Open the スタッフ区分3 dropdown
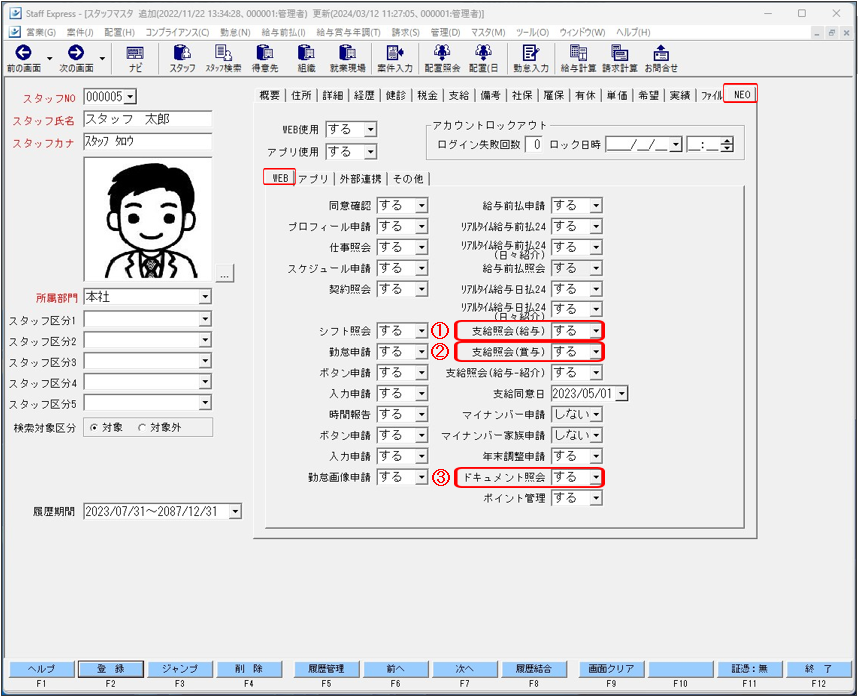Viewport: 858px width, 697px height. pos(205,361)
